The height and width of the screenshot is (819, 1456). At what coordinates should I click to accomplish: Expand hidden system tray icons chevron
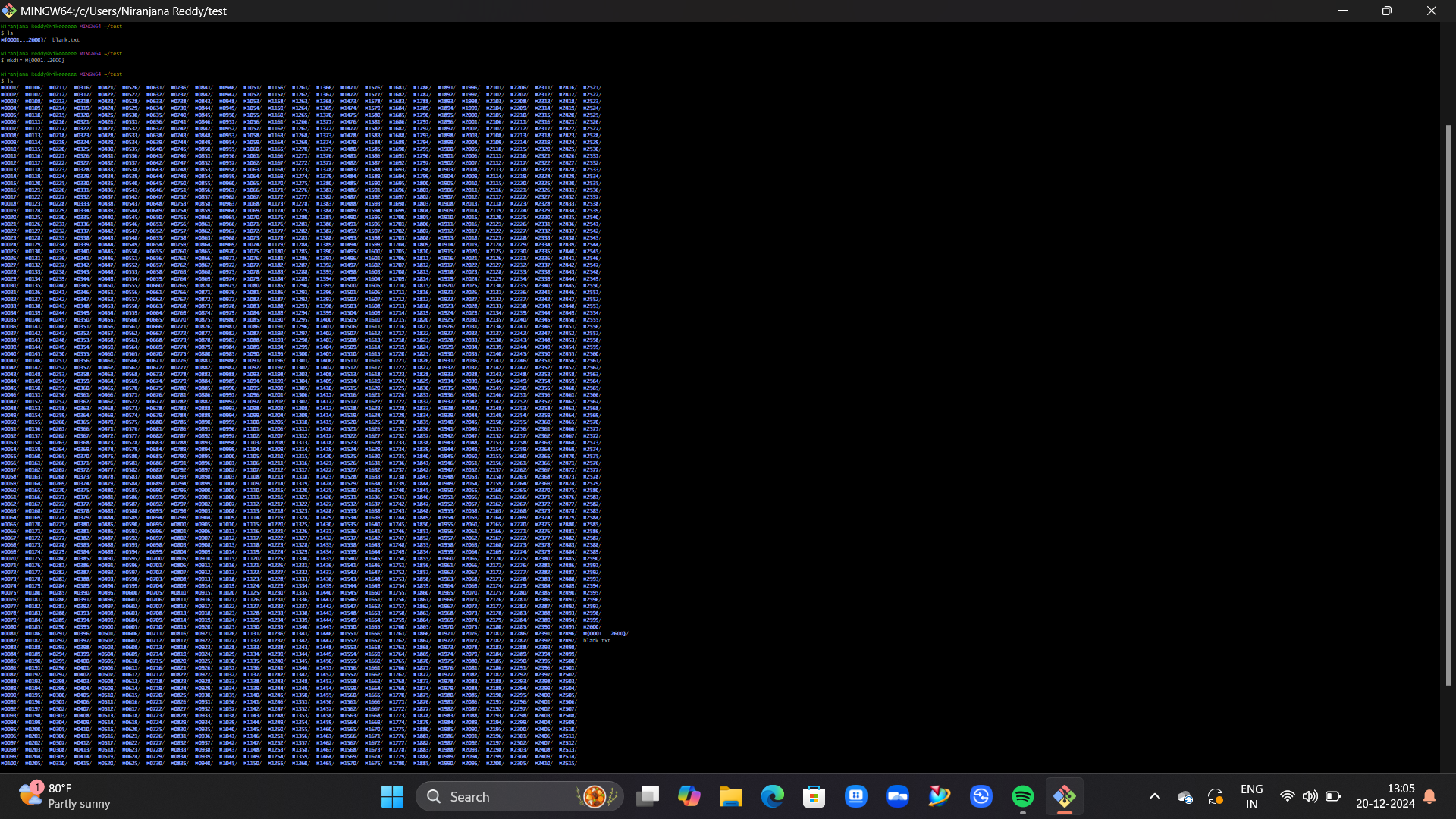1154,796
